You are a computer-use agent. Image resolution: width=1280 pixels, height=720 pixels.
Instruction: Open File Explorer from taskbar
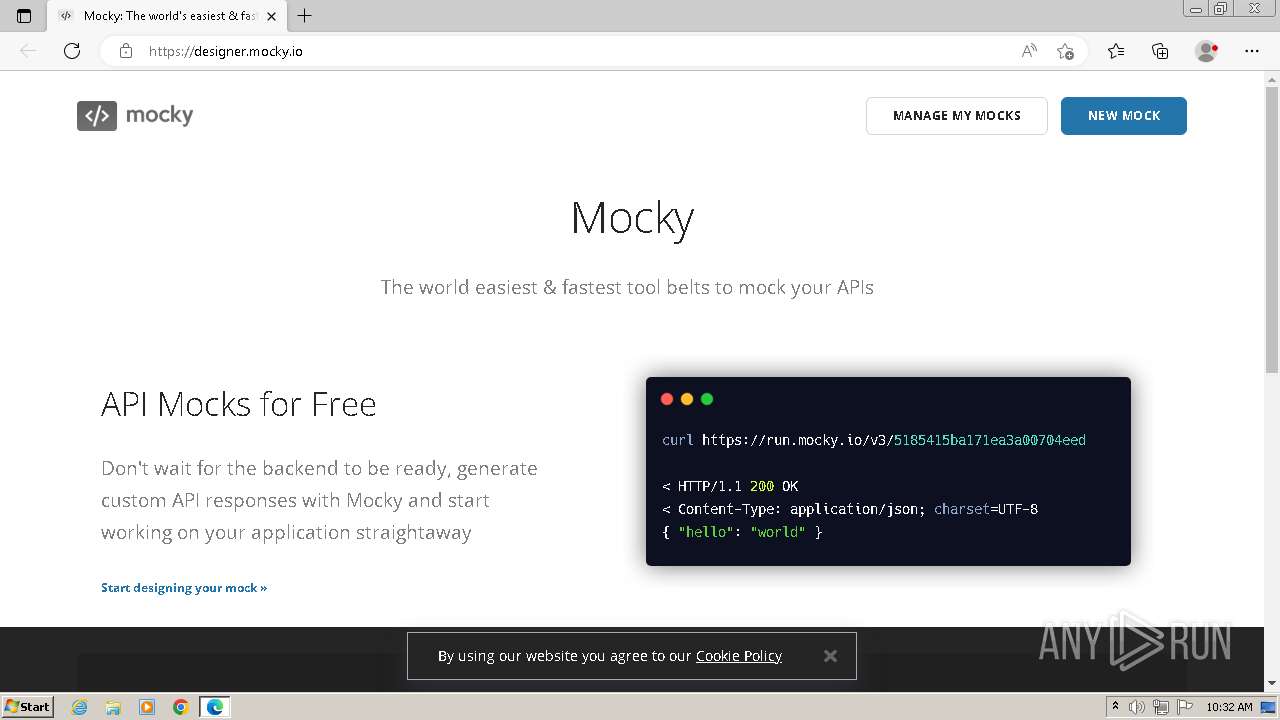pyautogui.click(x=113, y=707)
